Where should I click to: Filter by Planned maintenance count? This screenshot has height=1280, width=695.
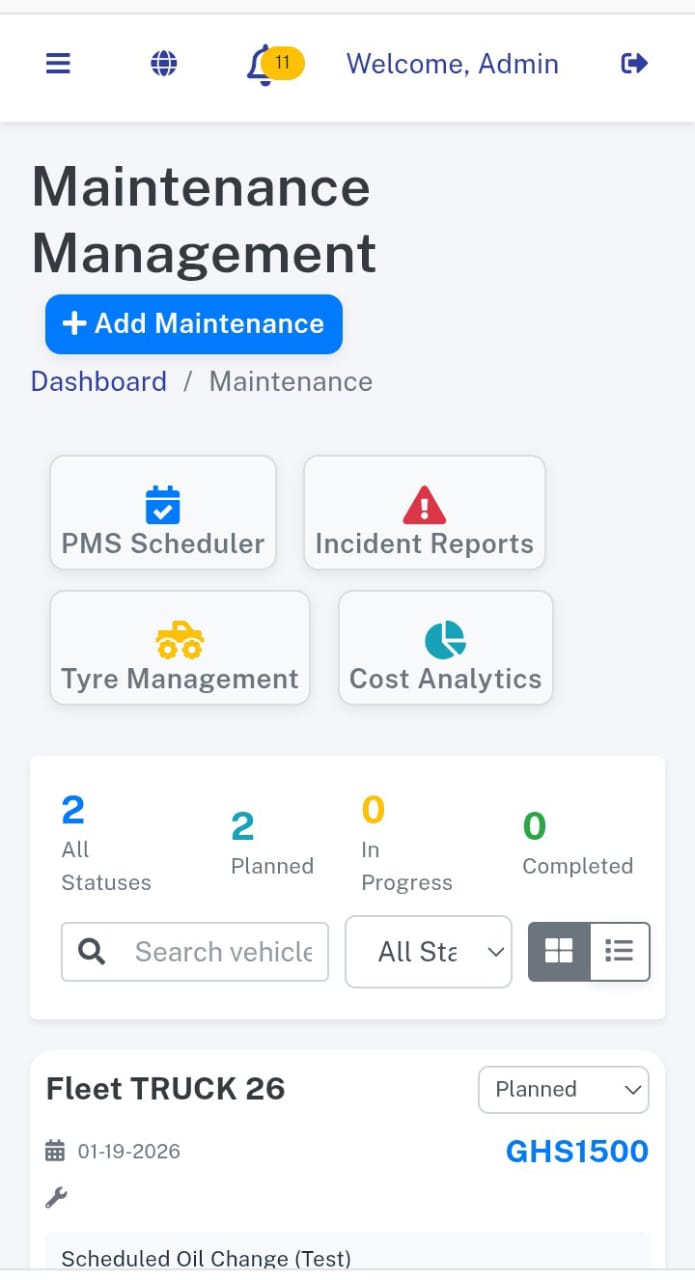[x=272, y=843]
